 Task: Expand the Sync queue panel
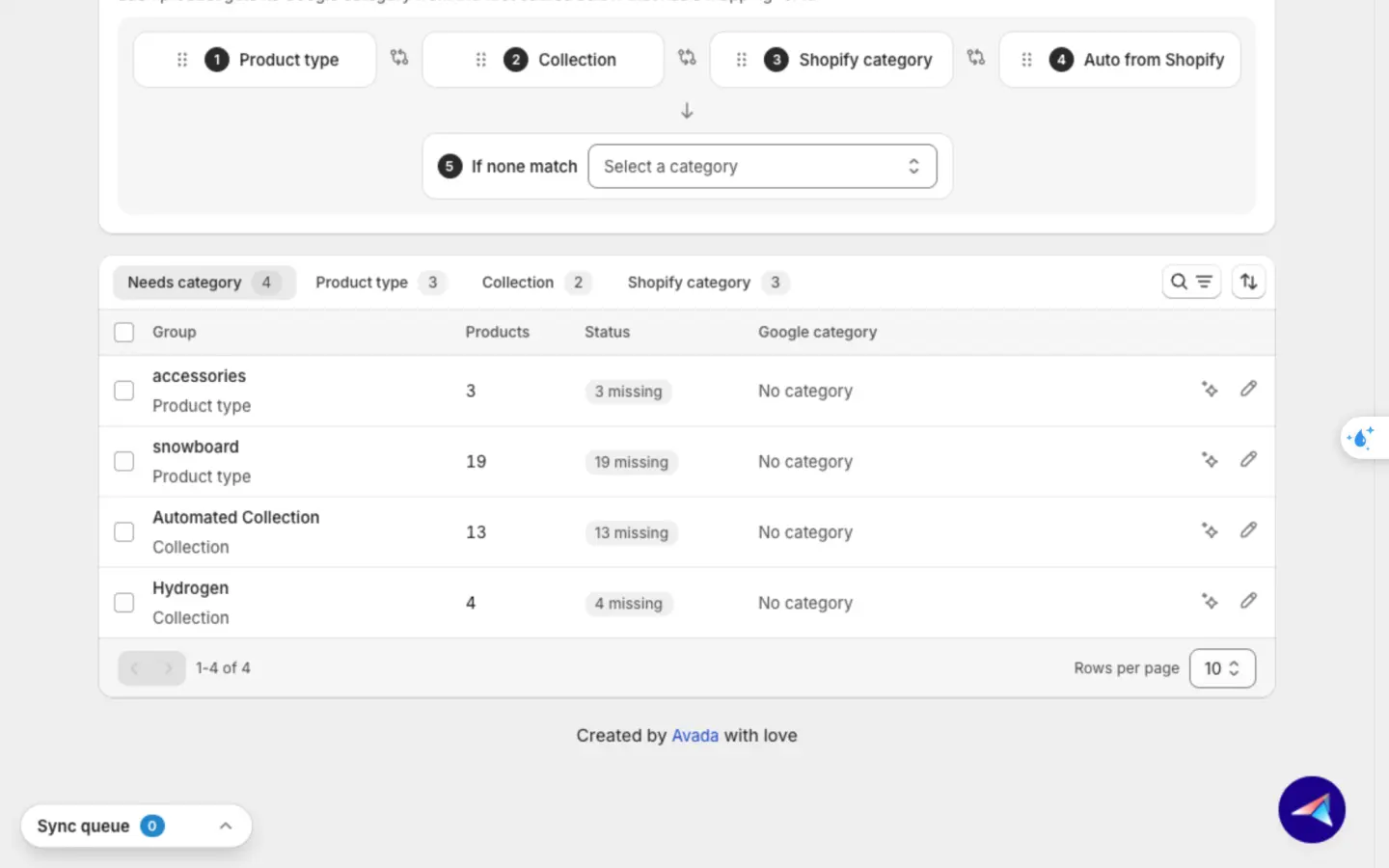tap(226, 826)
